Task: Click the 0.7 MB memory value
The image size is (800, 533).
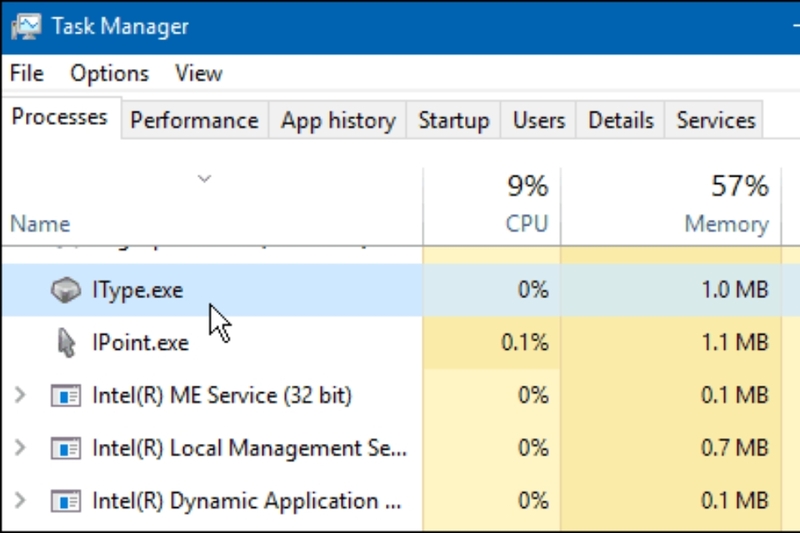Action: pyautogui.click(x=735, y=448)
